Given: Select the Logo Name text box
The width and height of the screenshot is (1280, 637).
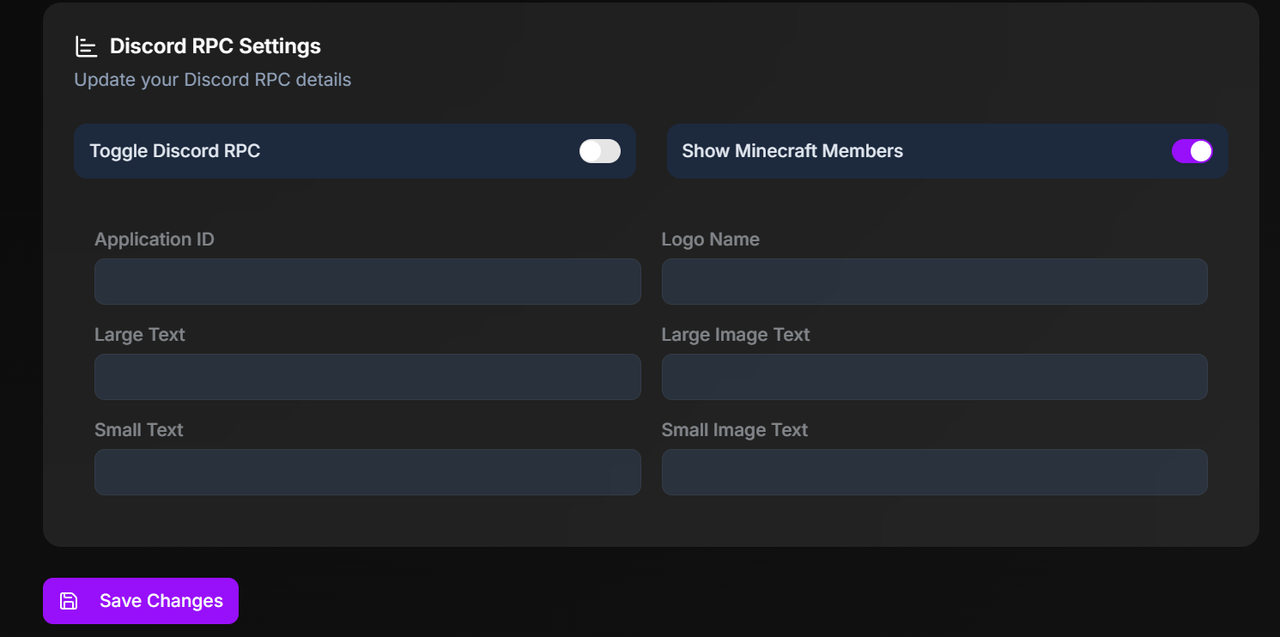Looking at the screenshot, I should [934, 282].
